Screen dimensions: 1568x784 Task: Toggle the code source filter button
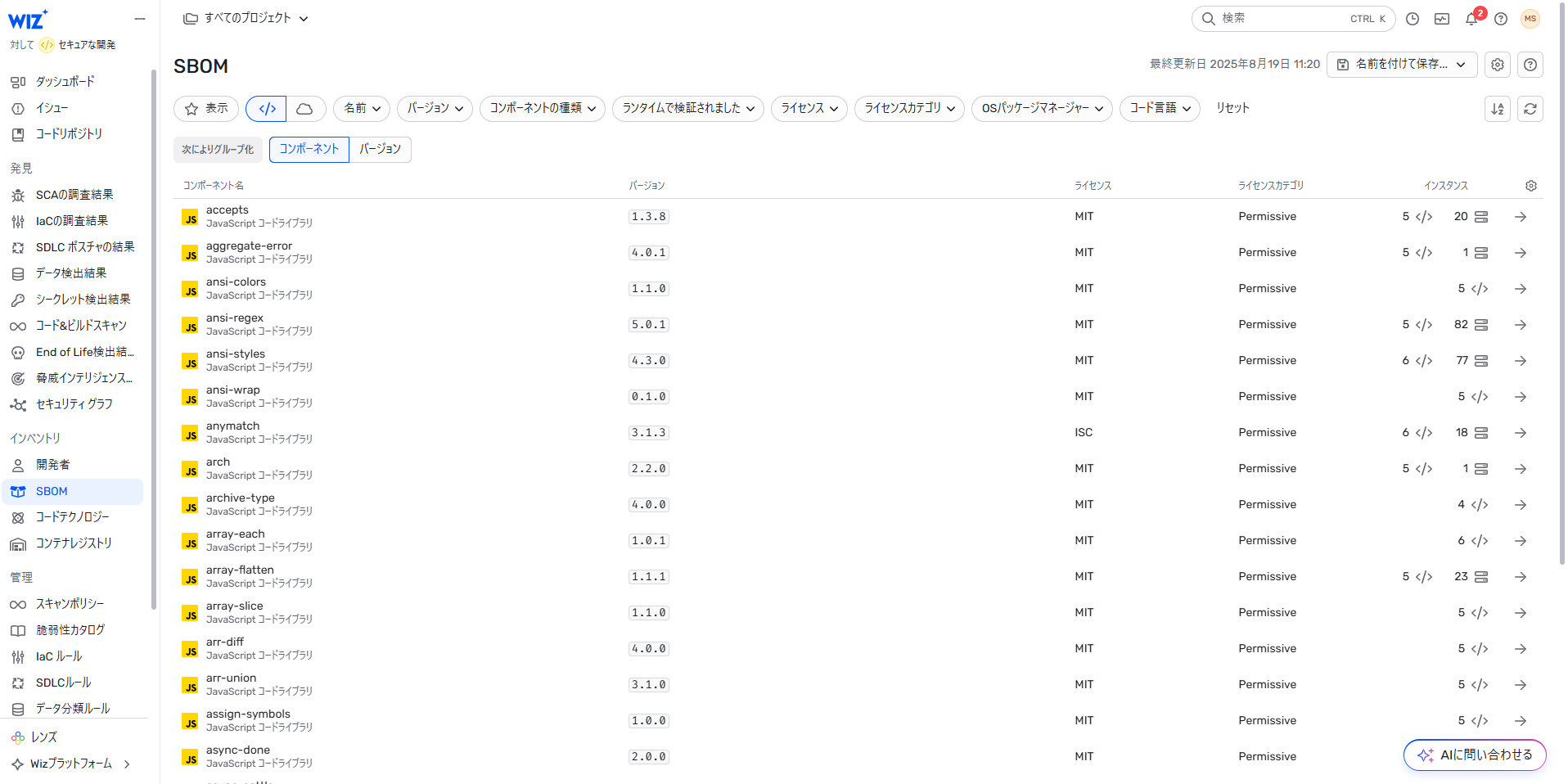[x=267, y=109]
